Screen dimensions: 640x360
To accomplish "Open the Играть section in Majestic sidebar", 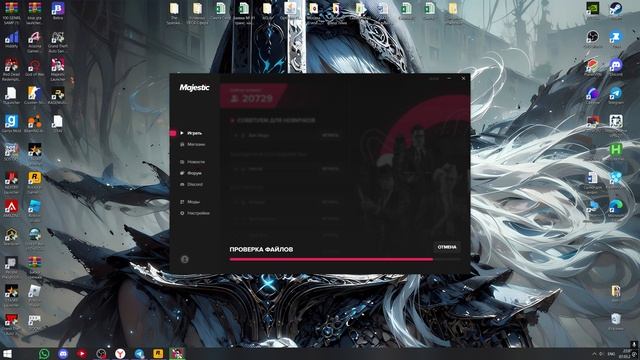I will pyautogui.click(x=191, y=133).
